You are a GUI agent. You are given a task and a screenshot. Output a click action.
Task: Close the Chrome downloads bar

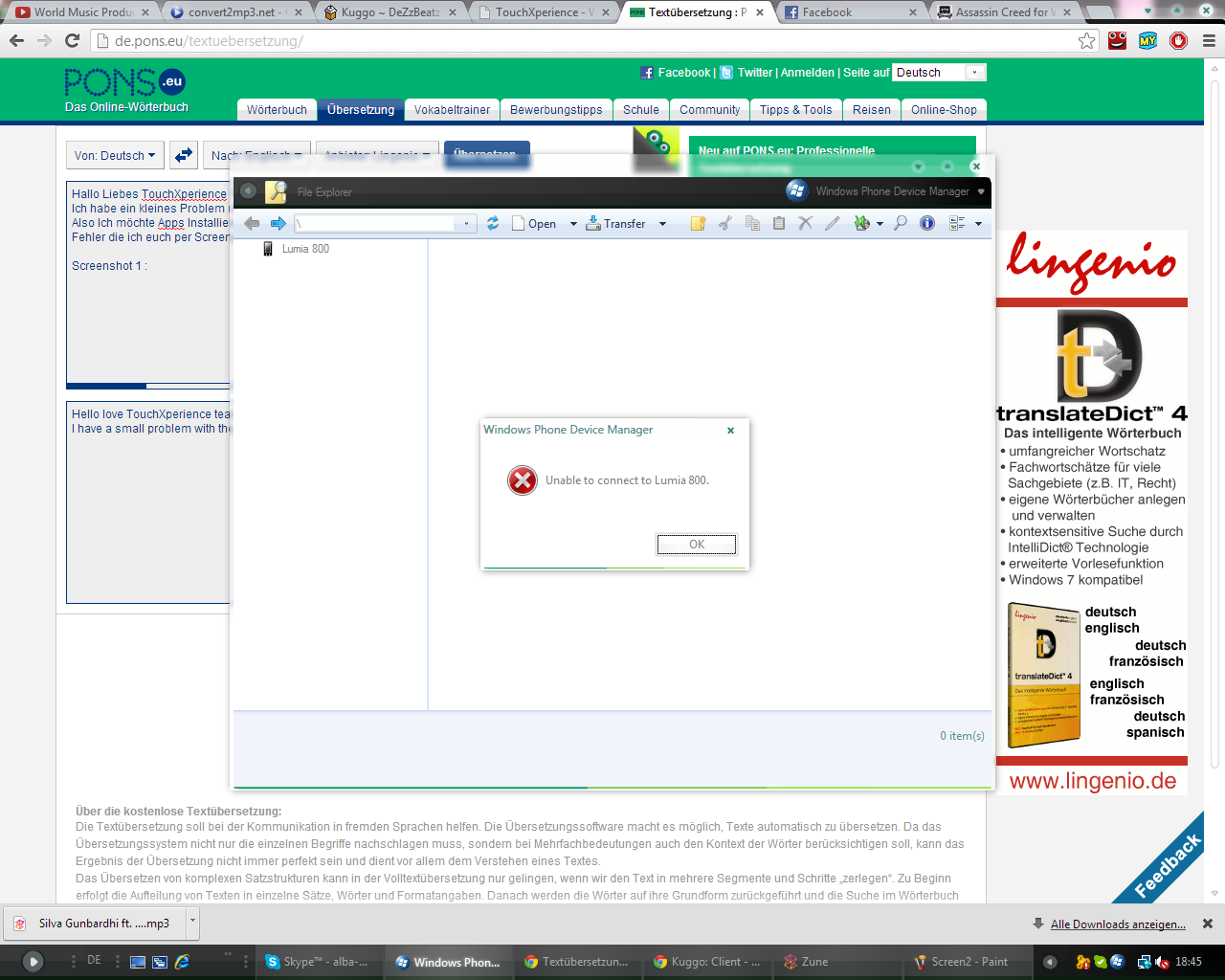point(1208,924)
